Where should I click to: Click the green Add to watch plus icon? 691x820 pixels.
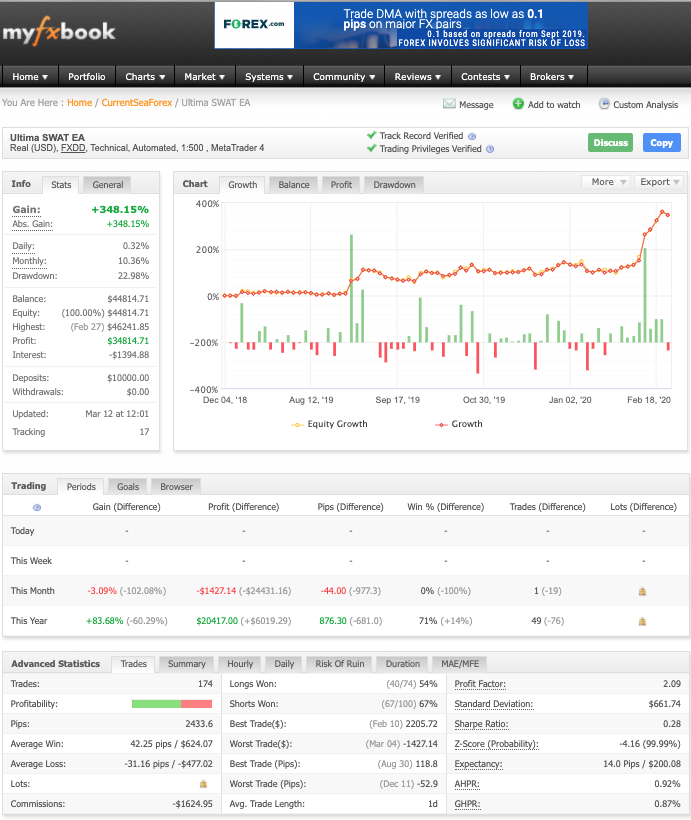click(518, 104)
